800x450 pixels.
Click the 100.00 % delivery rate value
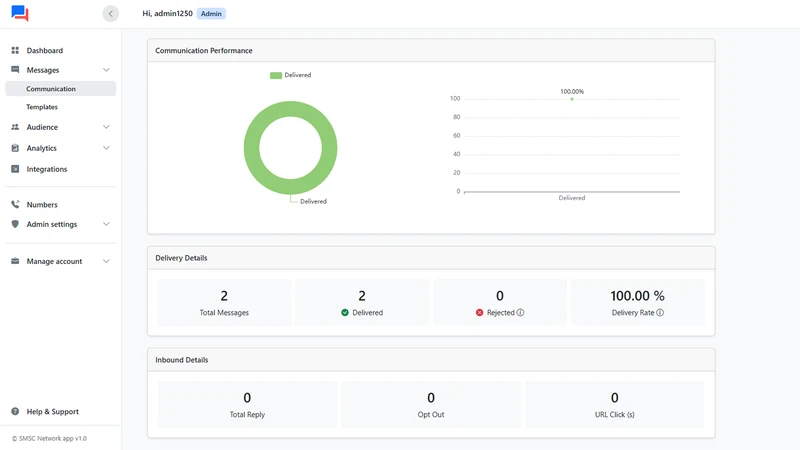[x=637, y=296]
